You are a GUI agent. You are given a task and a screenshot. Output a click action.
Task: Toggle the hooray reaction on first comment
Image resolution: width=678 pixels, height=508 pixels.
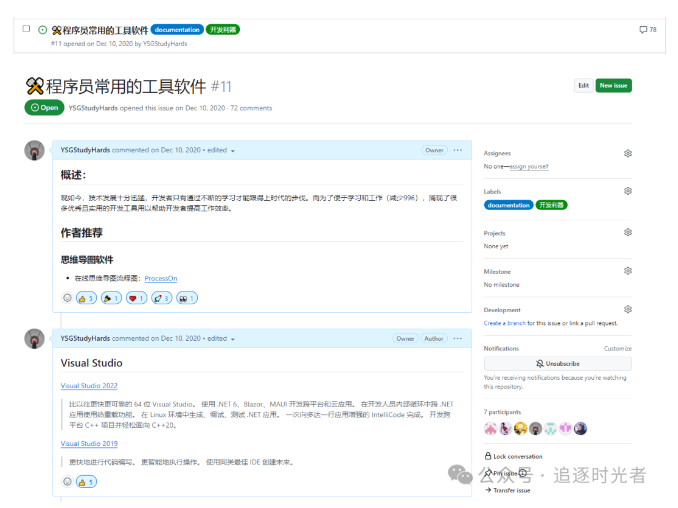pyautogui.click(x=111, y=298)
